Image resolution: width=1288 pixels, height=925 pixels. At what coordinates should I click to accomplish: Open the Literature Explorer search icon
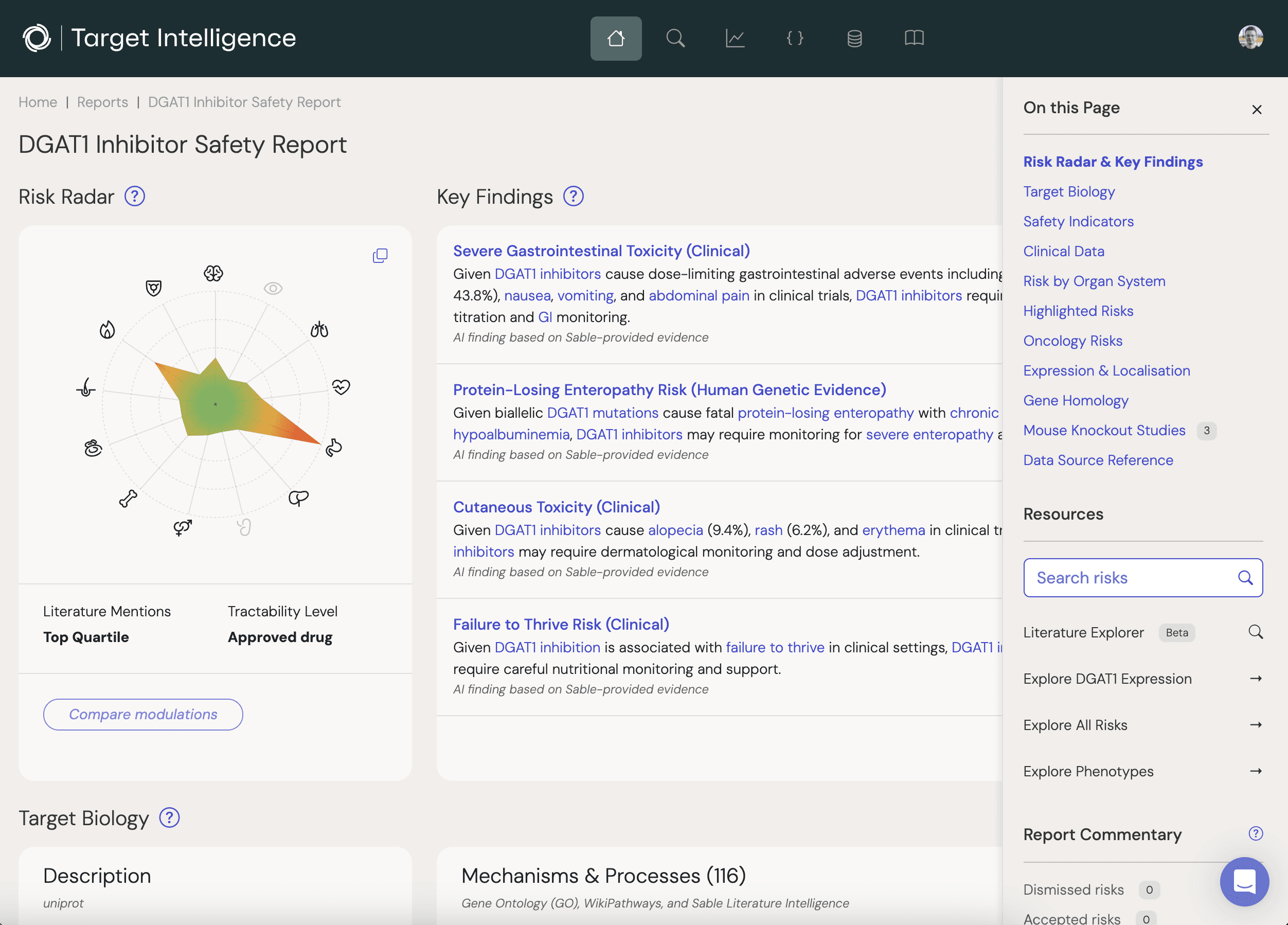(1256, 632)
